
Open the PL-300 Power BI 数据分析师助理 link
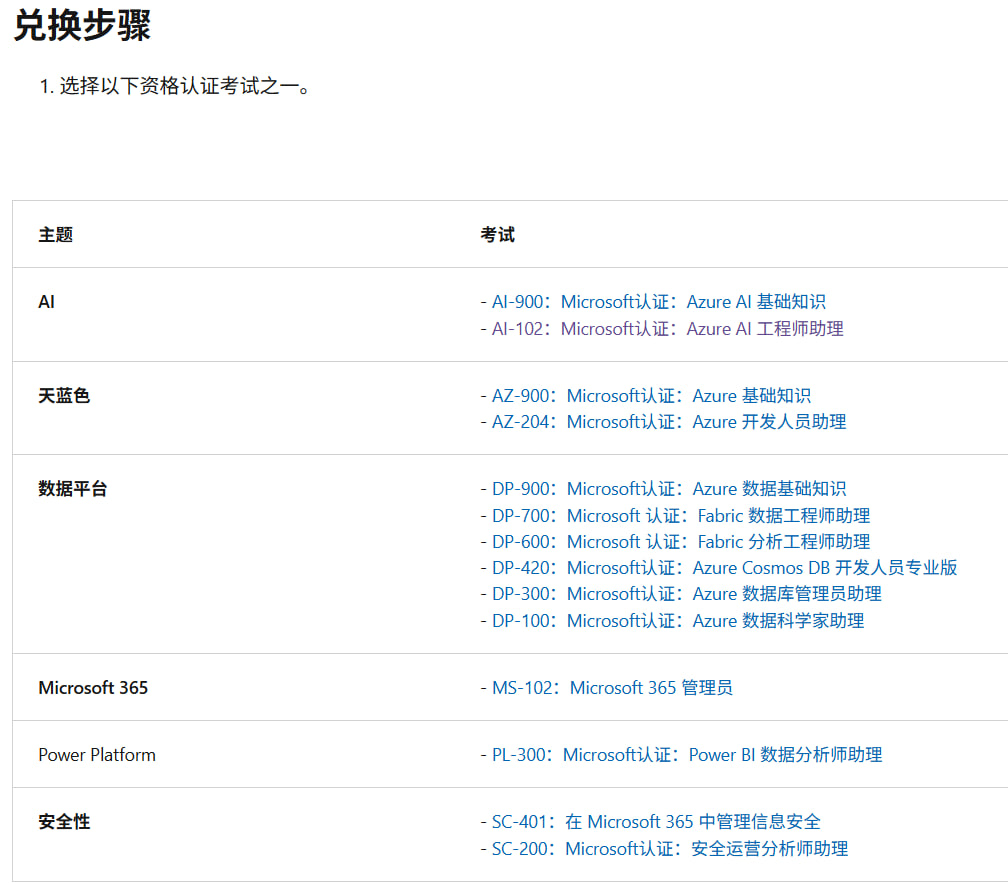pos(686,755)
